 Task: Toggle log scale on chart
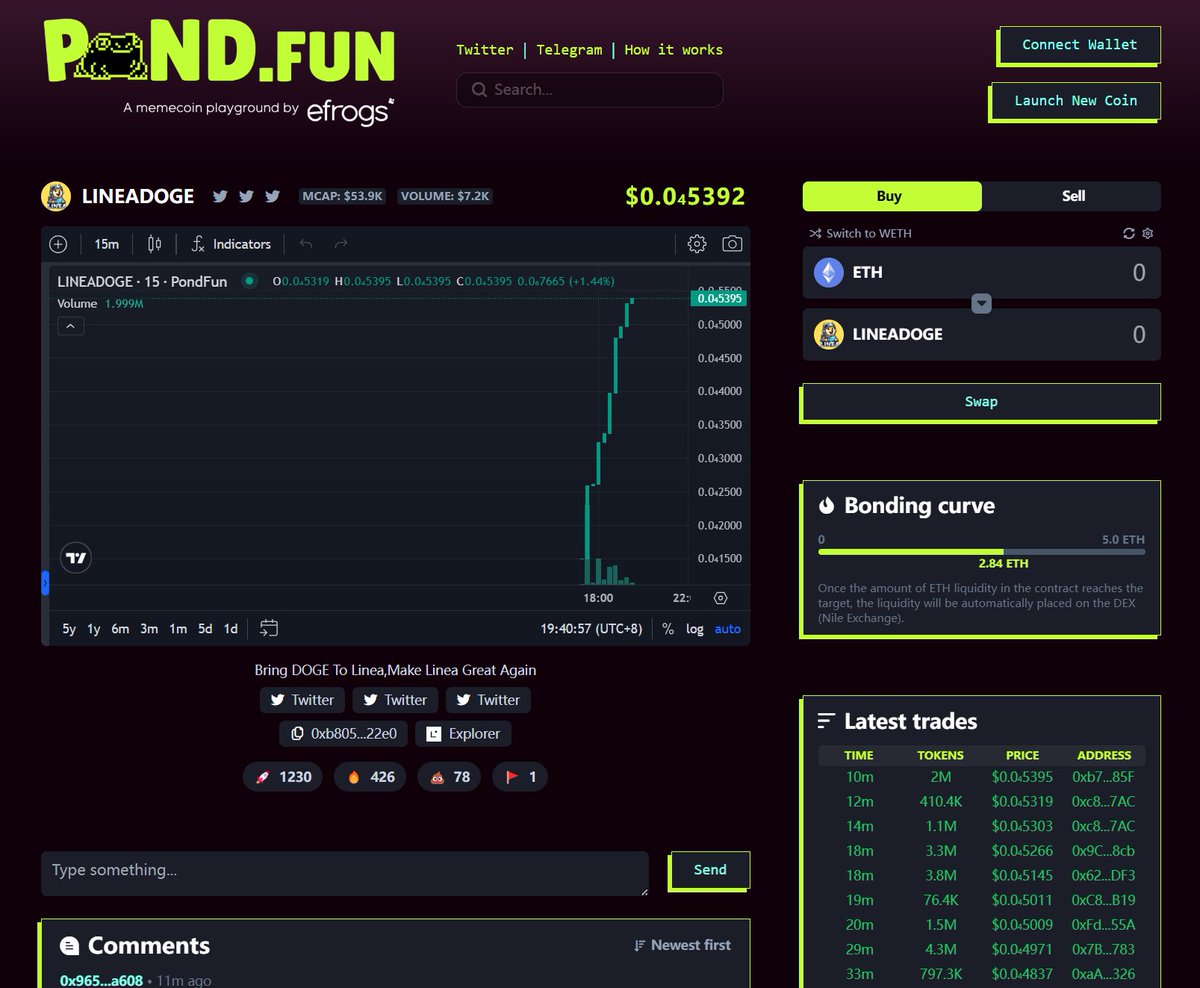coord(695,629)
